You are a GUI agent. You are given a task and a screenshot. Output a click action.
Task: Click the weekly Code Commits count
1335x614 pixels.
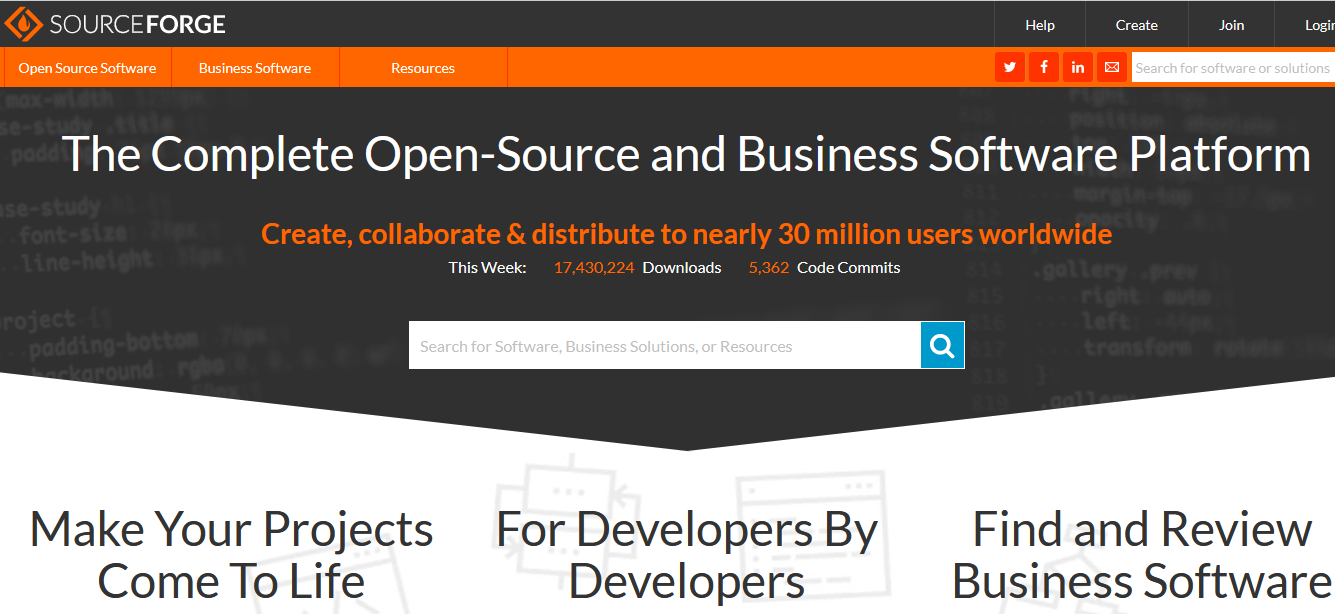(x=769, y=268)
